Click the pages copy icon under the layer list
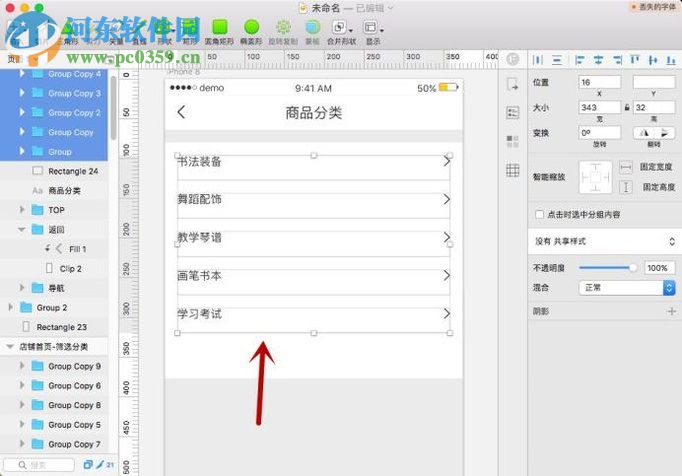The image size is (682, 476). click(88, 464)
